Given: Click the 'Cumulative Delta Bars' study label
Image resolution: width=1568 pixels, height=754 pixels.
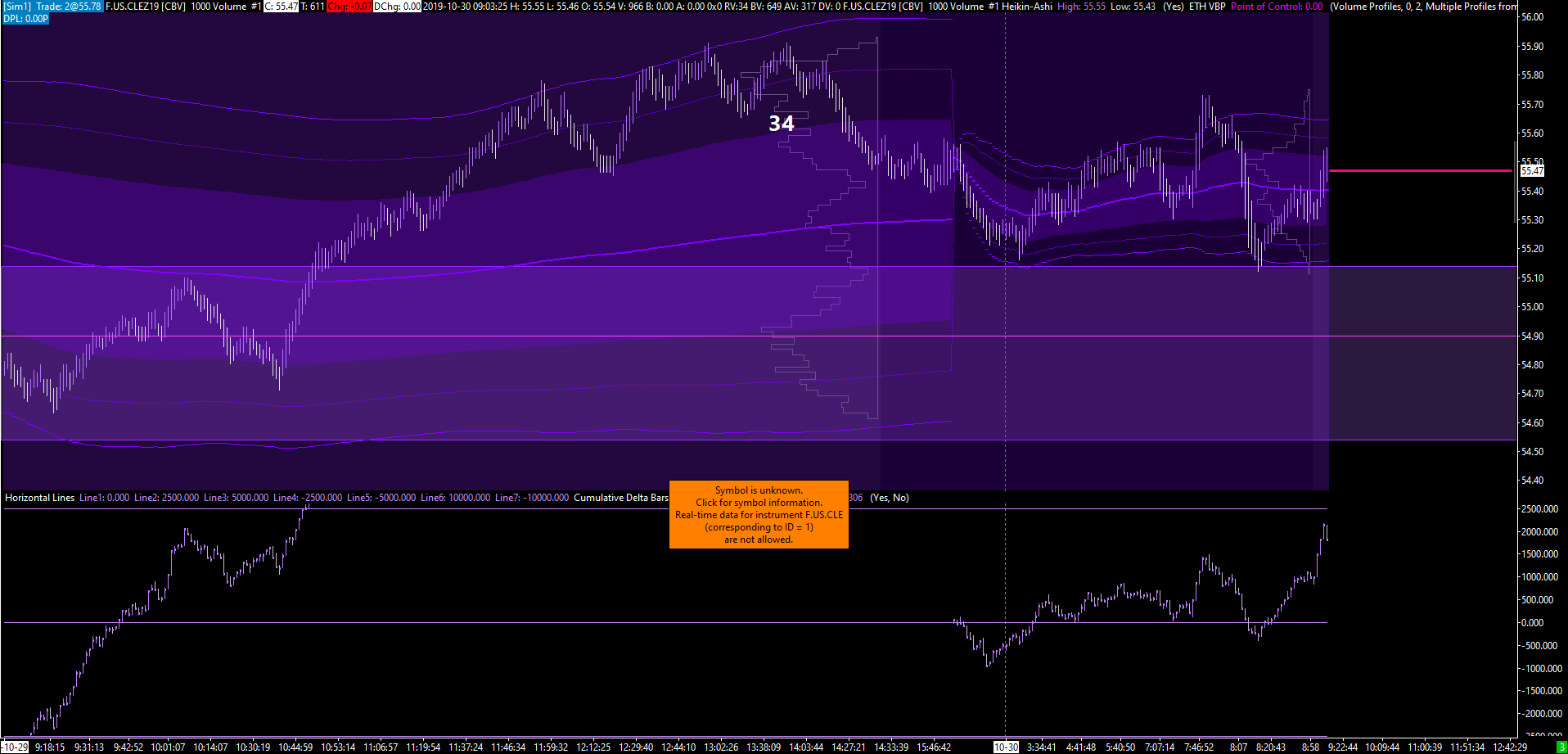Looking at the screenshot, I should [x=621, y=498].
